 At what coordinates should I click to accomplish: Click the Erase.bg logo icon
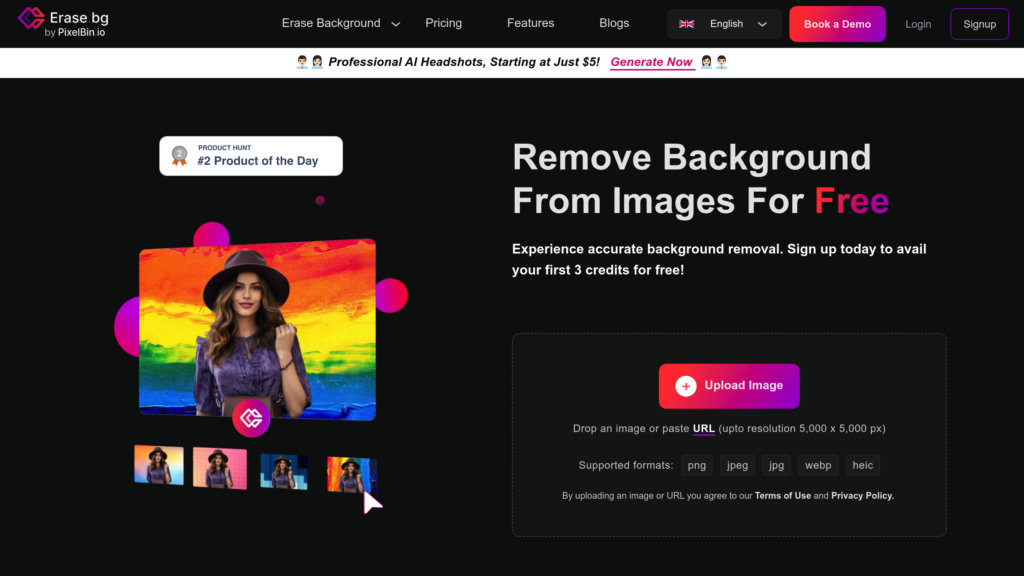(x=31, y=18)
